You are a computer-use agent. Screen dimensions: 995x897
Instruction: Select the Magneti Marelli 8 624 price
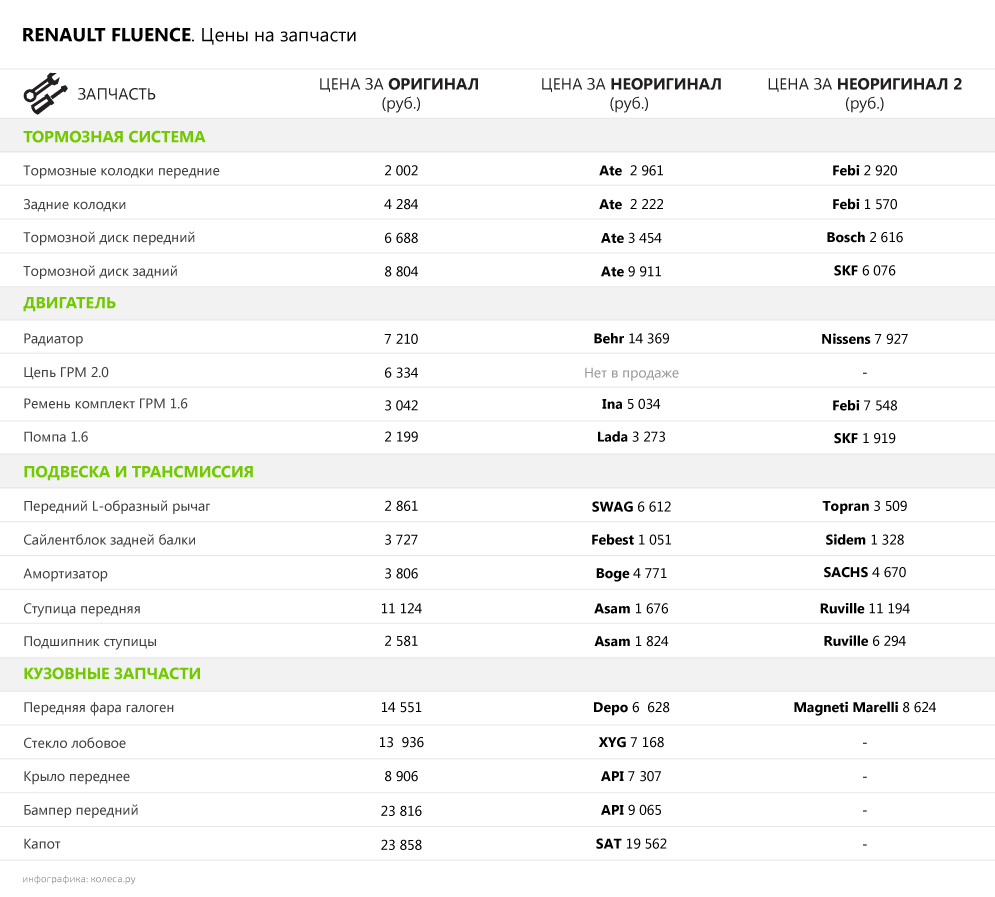(x=864, y=708)
